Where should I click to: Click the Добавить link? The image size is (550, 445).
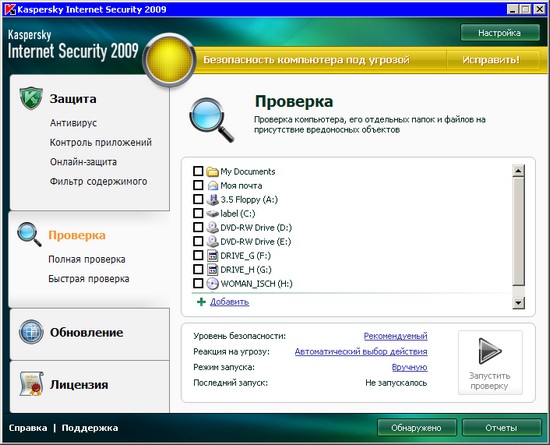point(229,302)
